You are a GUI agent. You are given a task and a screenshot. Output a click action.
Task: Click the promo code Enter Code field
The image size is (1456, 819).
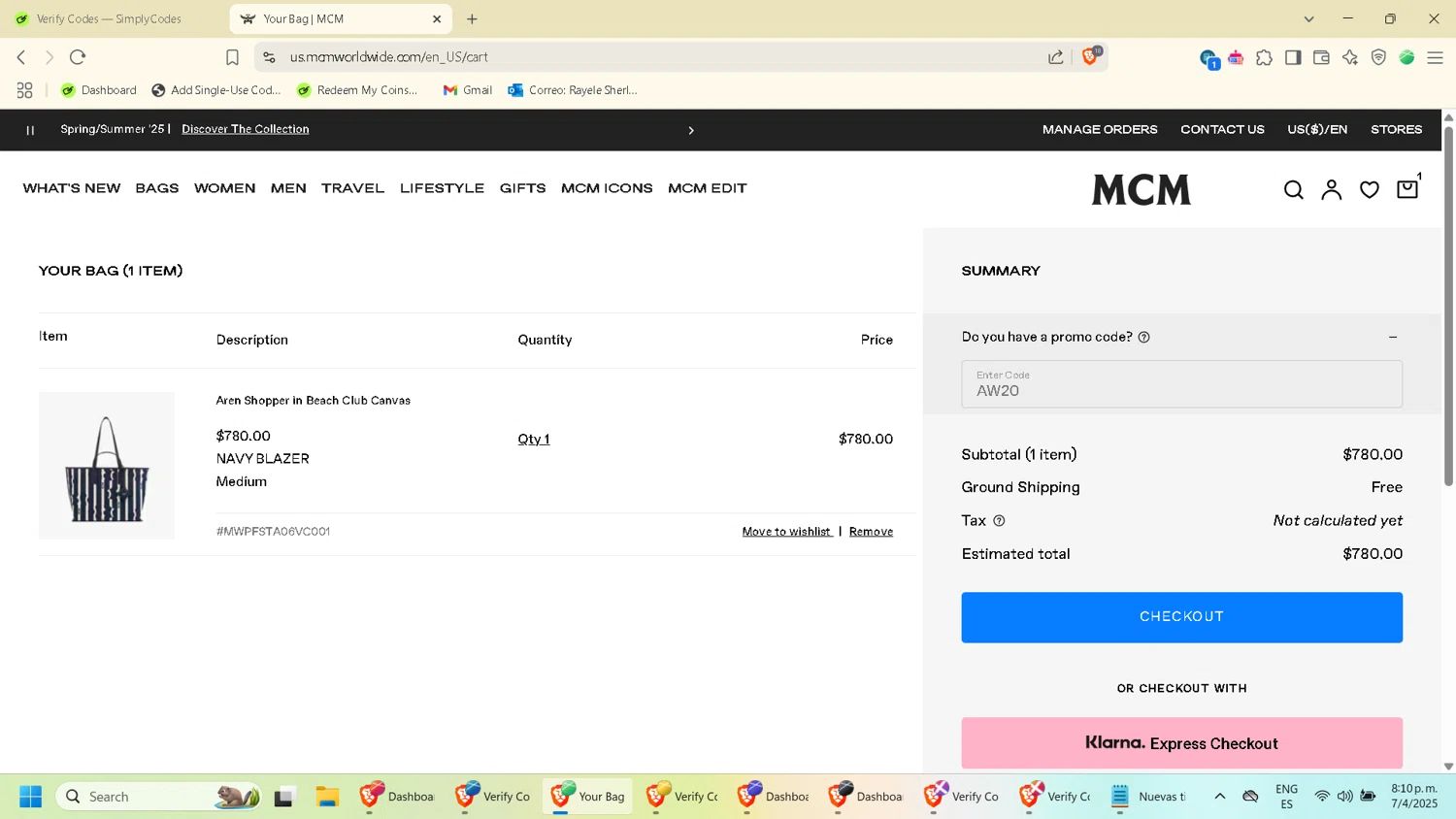click(1181, 384)
